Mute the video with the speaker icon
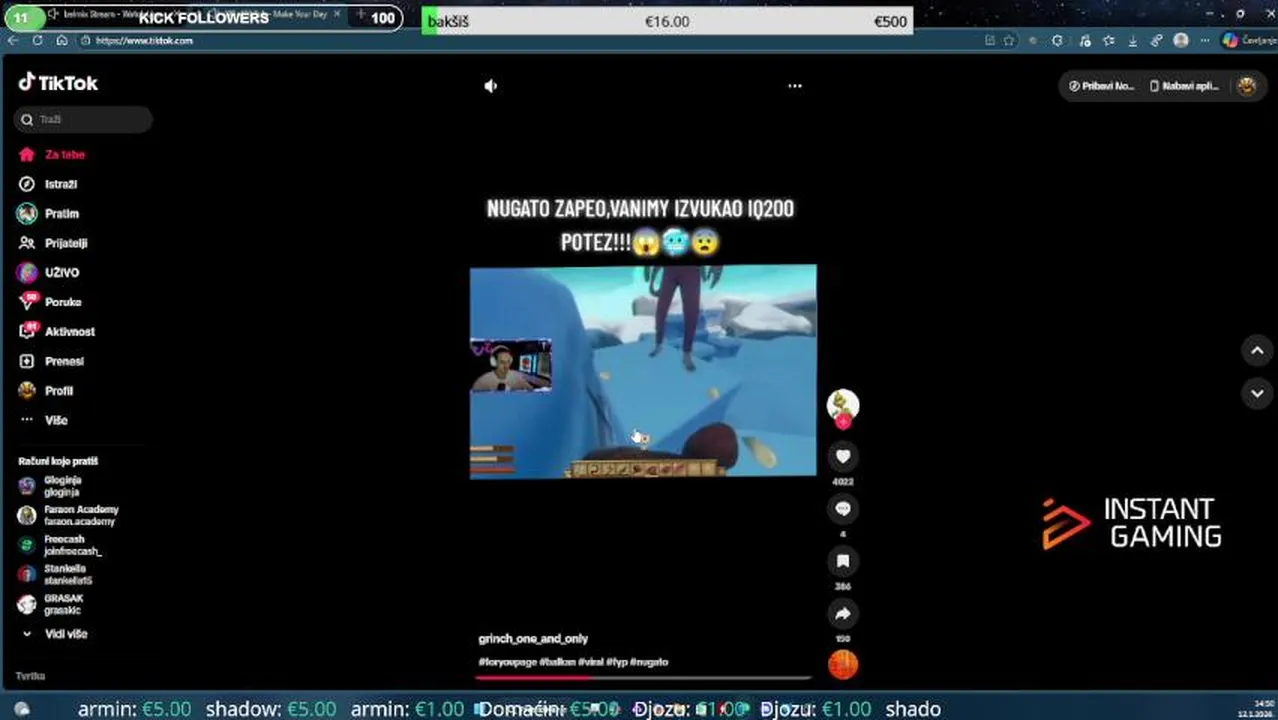This screenshot has width=1278, height=720. (490, 86)
